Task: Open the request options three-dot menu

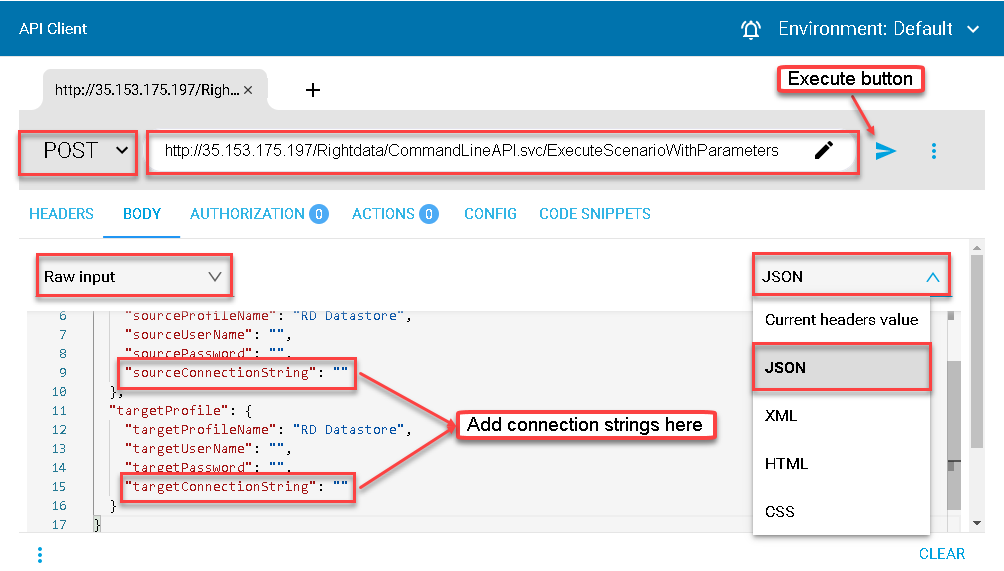Action: click(x=934, y=151)
